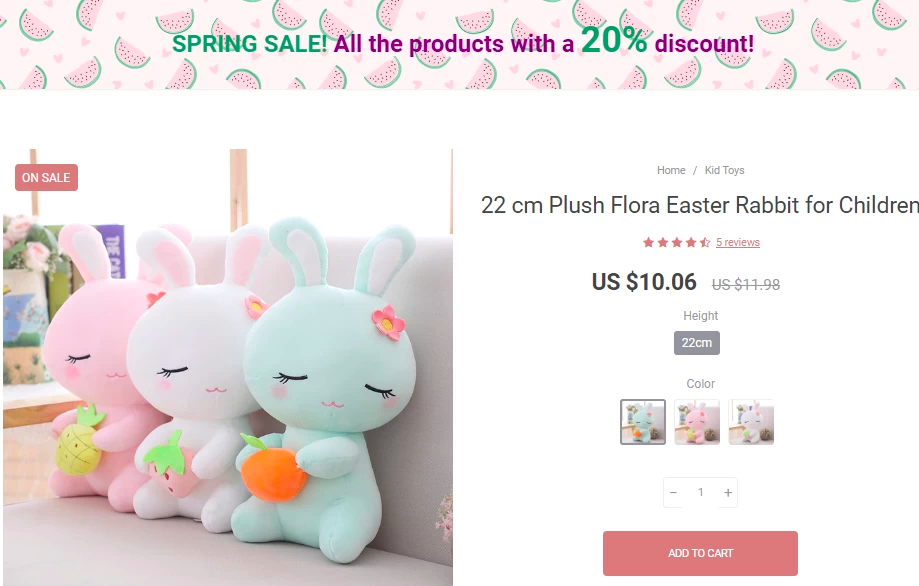Open the Kid Toys category breadcrumb

[x=724, y=170]
